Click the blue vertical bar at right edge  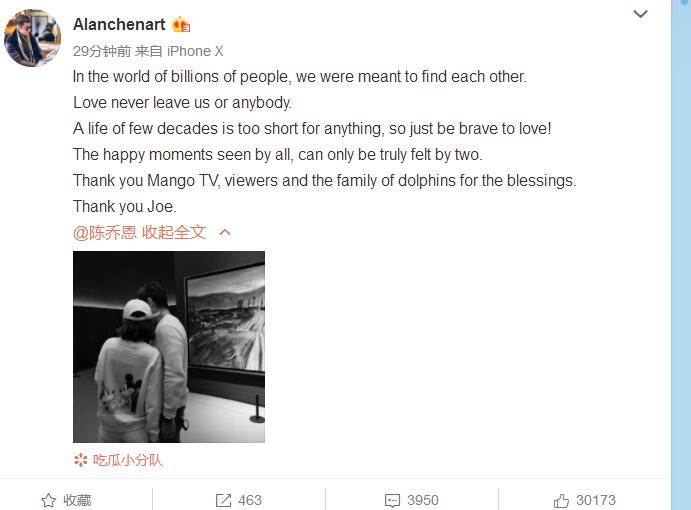[x=681, y=255]
